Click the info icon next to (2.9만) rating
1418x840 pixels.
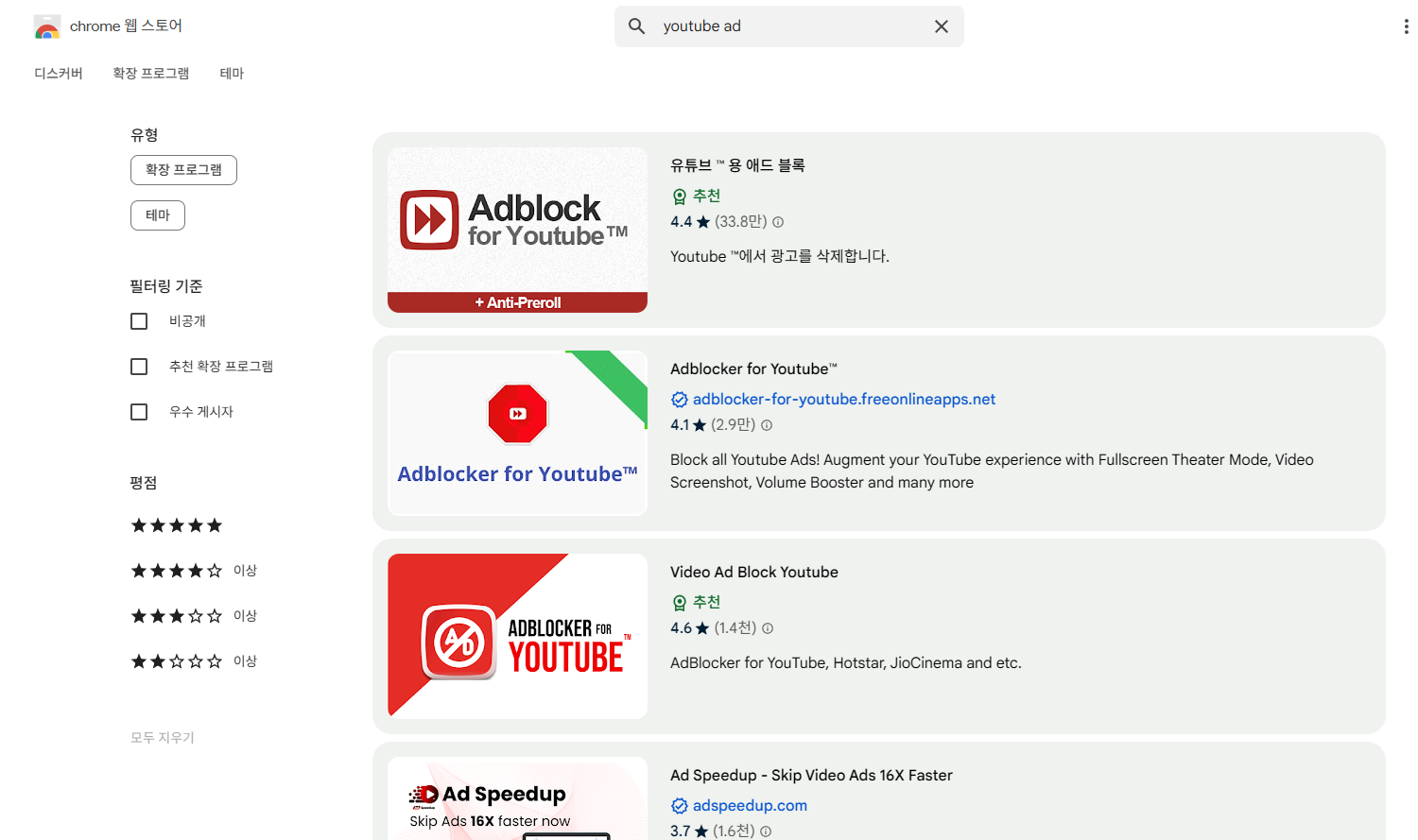tap(767, 425)
